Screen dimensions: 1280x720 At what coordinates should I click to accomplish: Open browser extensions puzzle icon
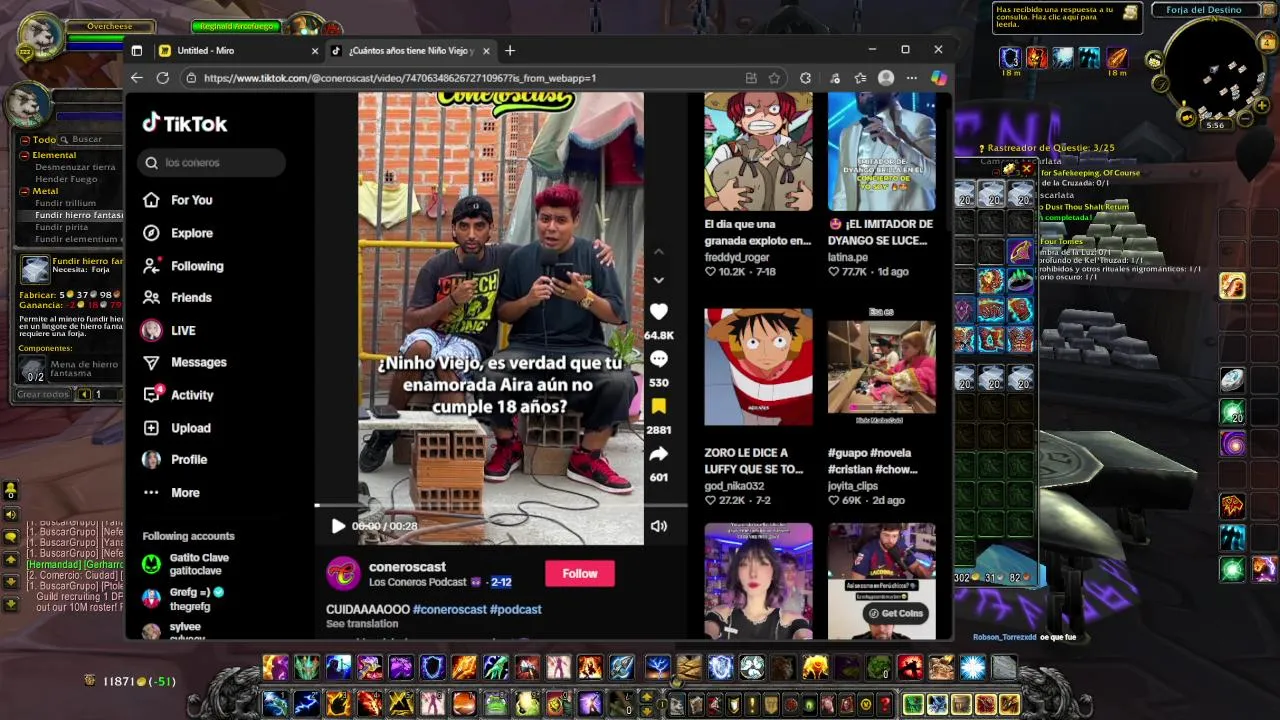pos(805,78)
